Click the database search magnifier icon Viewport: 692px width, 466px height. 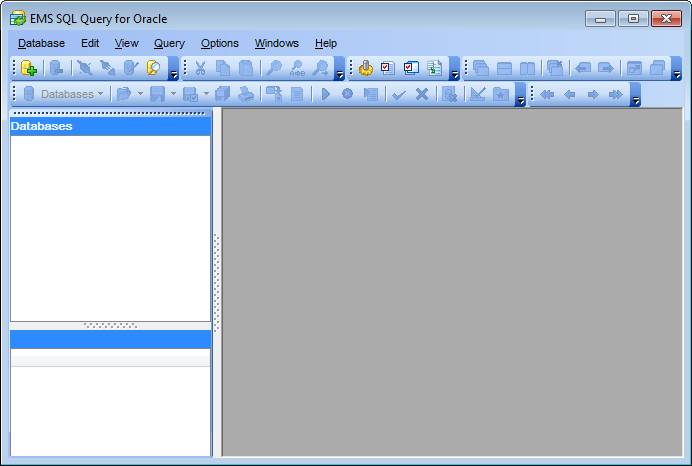coord(153,69)
